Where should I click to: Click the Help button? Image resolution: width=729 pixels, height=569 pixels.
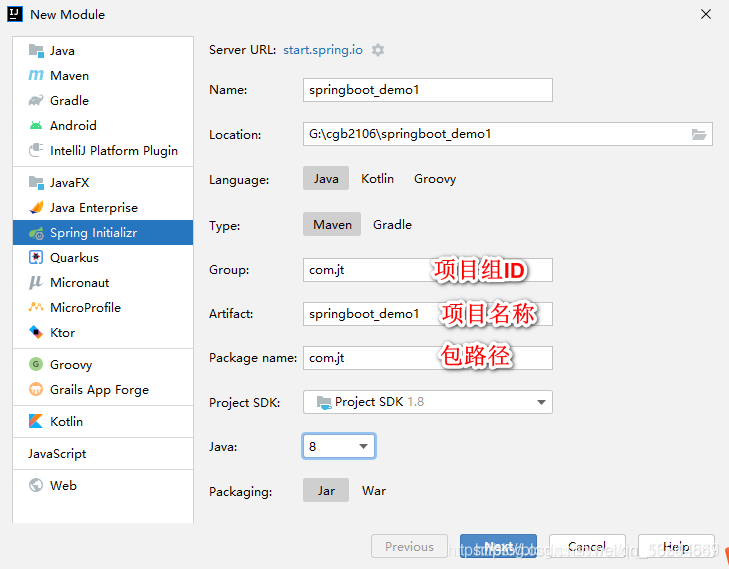[x=676, y=546]
